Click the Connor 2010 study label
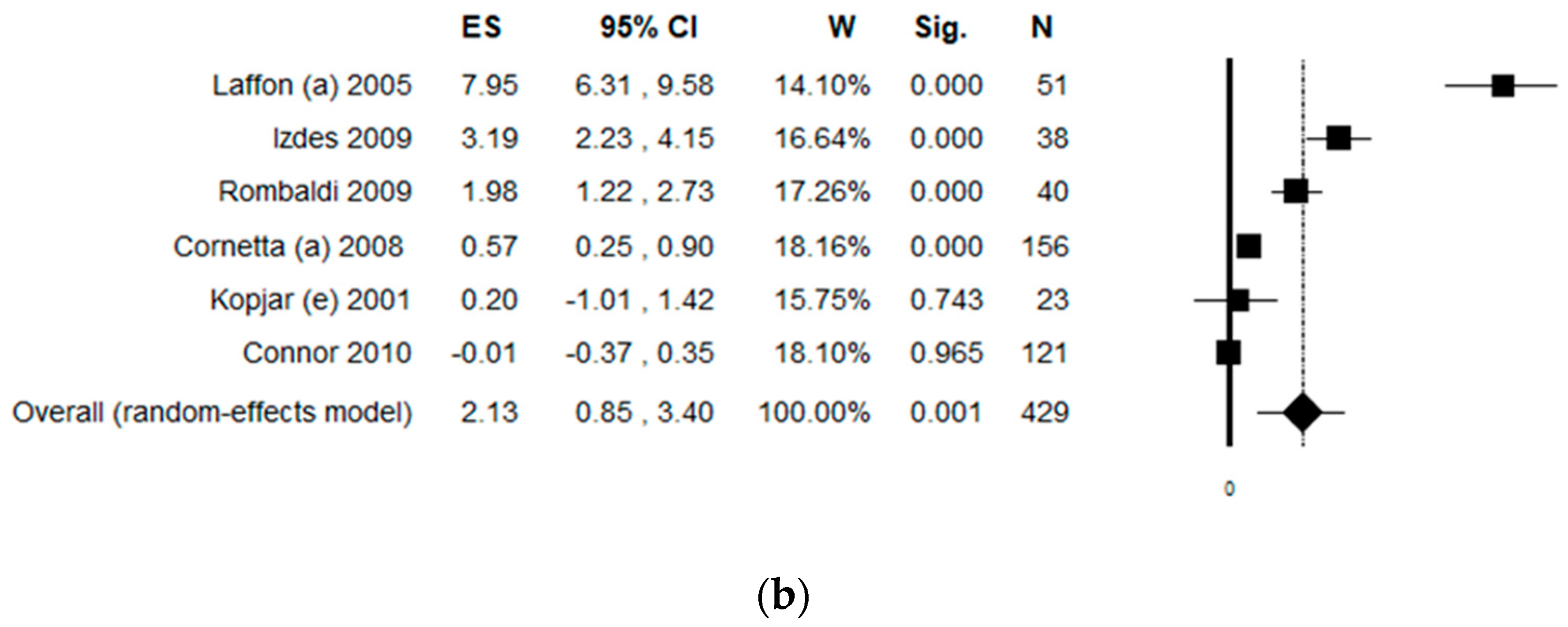Viewport: 1568px width, 627px height. (327, 353)
